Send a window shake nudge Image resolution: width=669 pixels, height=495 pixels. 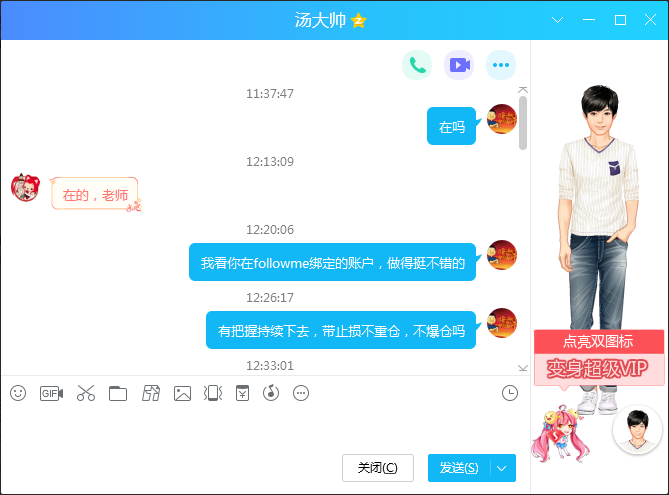pos(213,393)
